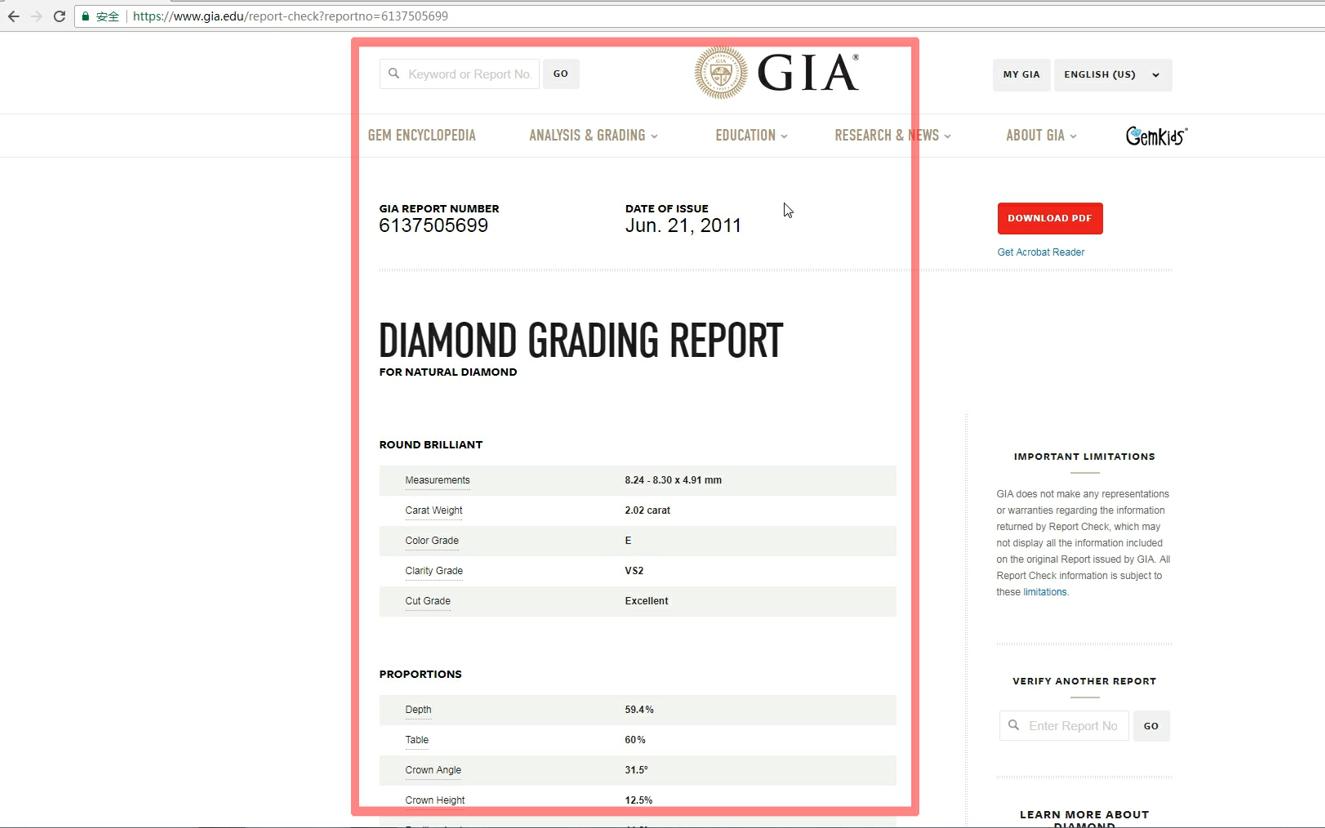Open the English (US) language dropdown
Image resolution: width=1325 pixels, height=828 pixels.
pos(1112,75)
